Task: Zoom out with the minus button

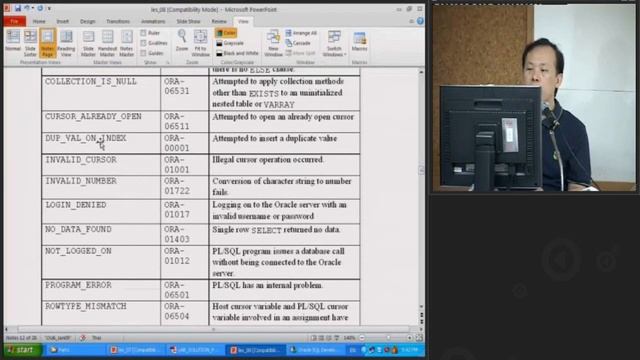Action: tap(362, 338)
